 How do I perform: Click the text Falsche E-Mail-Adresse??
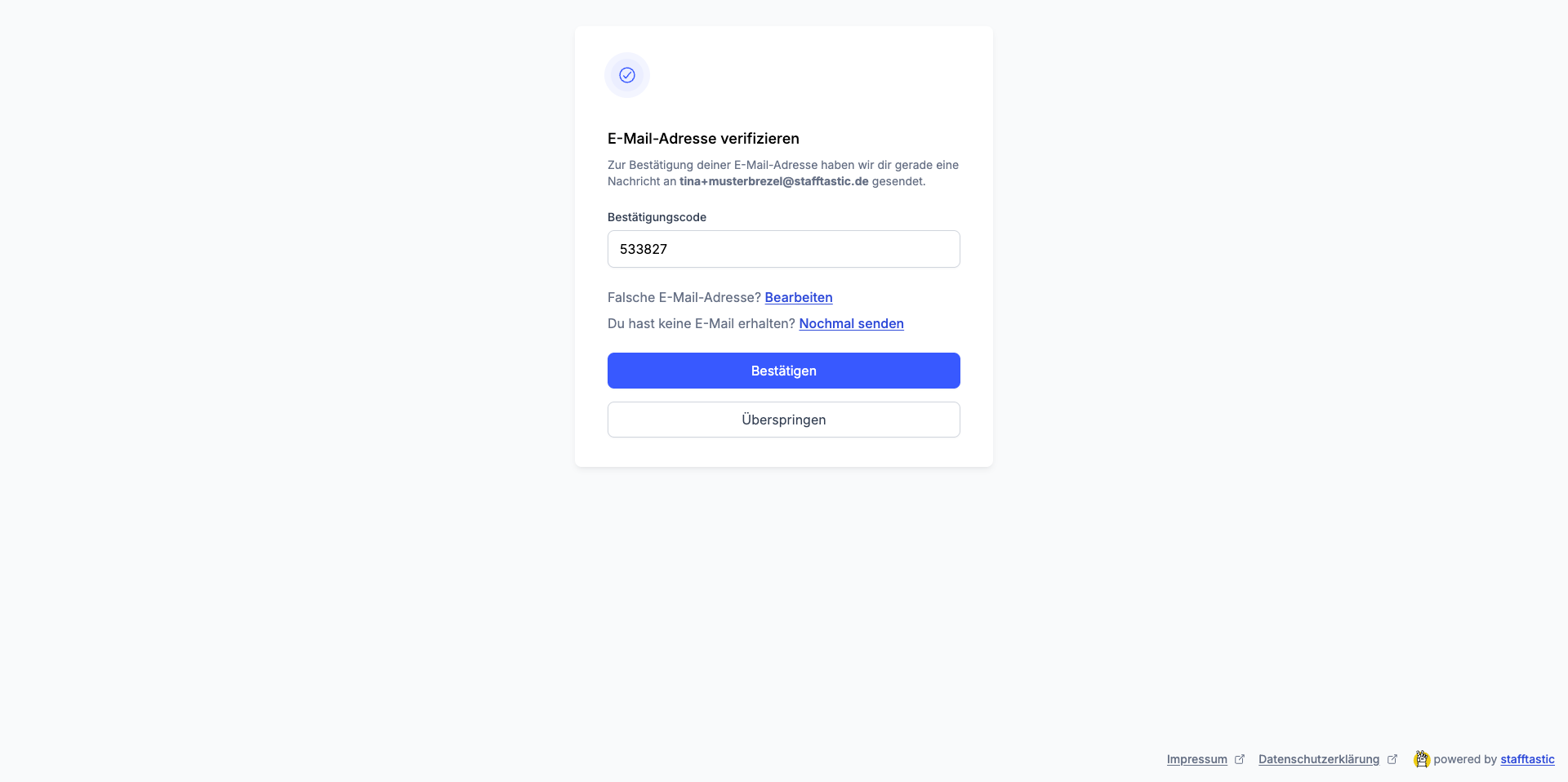[x=684, y=297]
